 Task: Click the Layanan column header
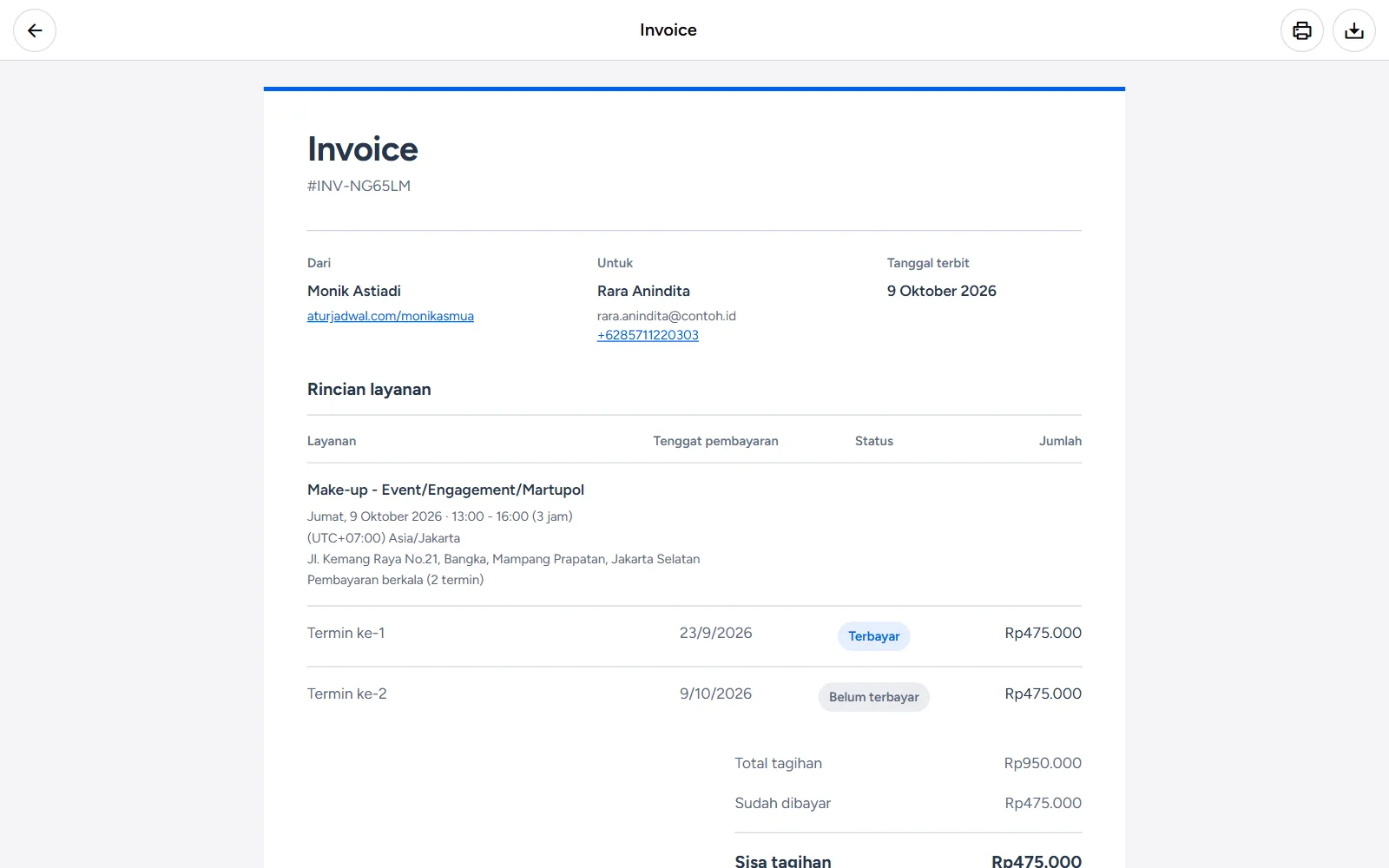332,441
